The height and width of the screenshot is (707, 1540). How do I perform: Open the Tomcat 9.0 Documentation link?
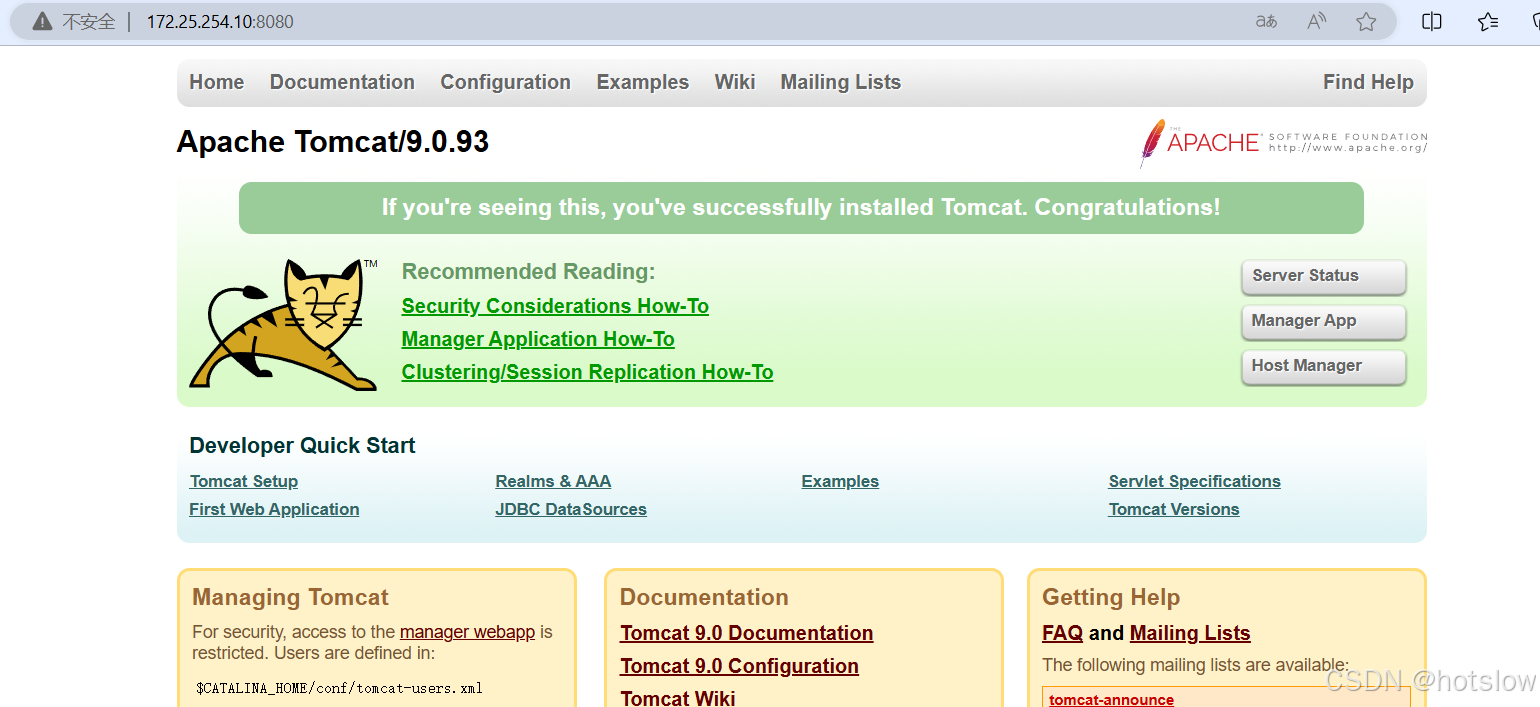point(747,633)
